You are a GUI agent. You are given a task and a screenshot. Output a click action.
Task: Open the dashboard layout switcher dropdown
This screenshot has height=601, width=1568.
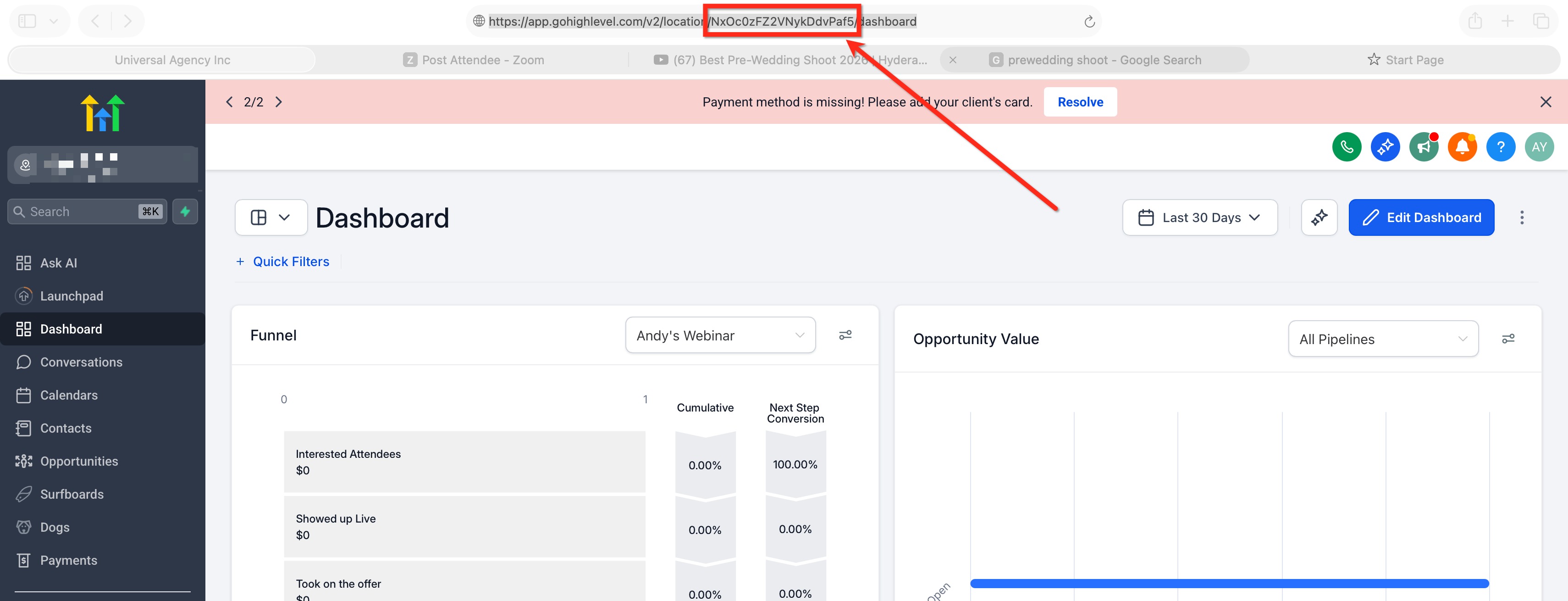click(271, 217)
